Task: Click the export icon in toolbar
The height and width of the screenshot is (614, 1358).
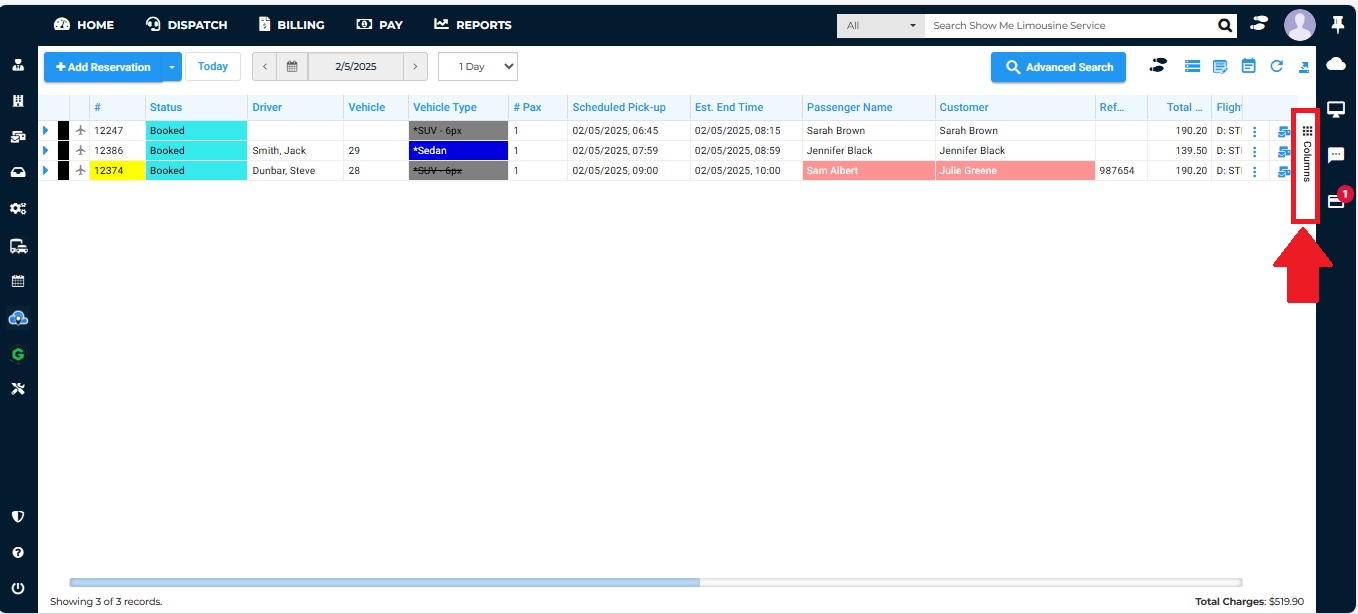Action: [1303, 67]
